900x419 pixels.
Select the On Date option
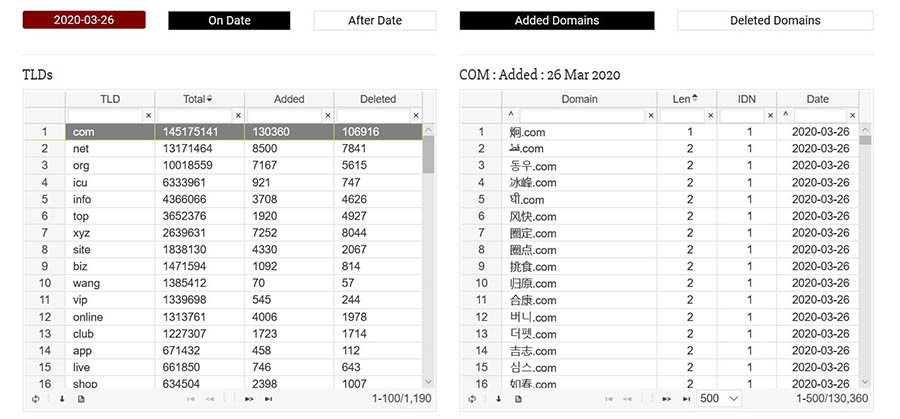tap(229, 20)
